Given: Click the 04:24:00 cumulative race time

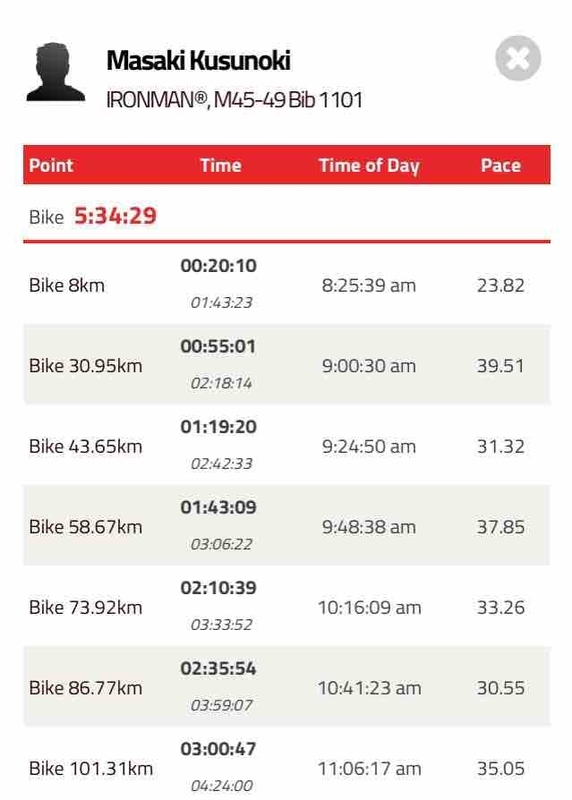Looking at the screenshot, I should tap(221, 786).
